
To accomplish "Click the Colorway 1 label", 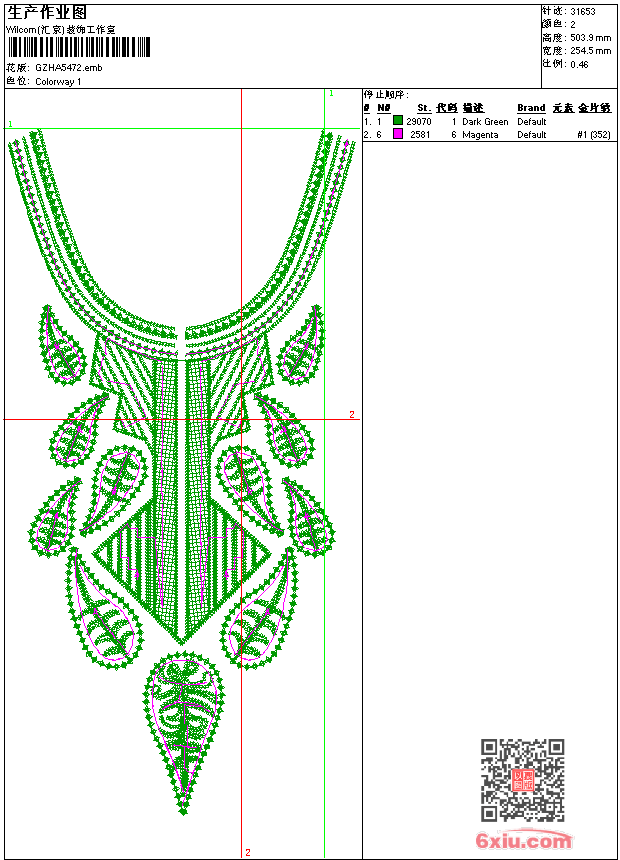I will 58,81.
